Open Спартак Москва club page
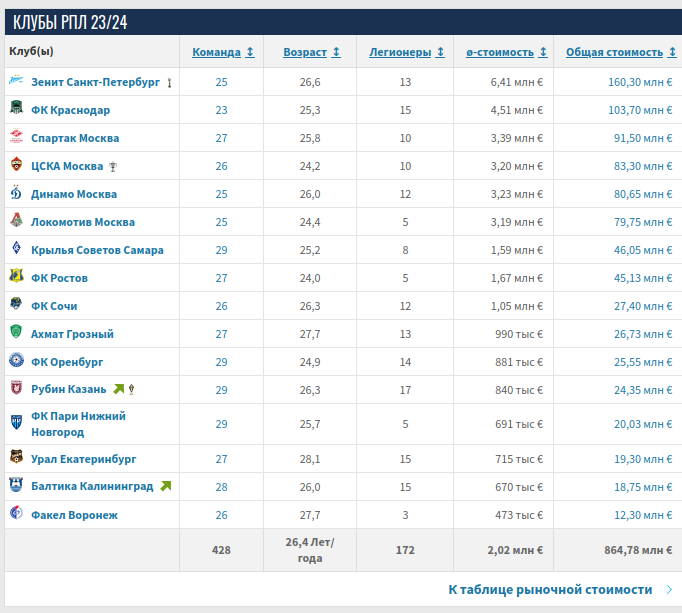Screen dimensions: 682x613 pyautogui.click(x=75, y=138)
